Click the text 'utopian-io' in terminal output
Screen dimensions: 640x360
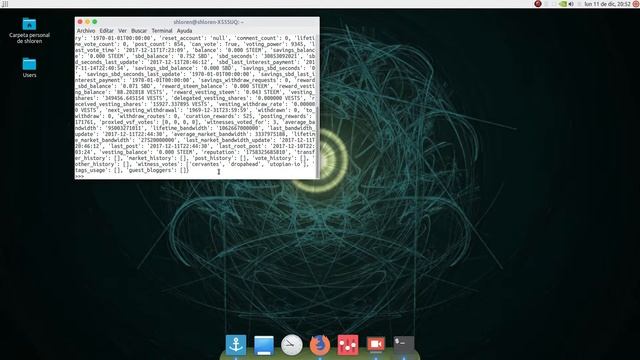(284, 164)
